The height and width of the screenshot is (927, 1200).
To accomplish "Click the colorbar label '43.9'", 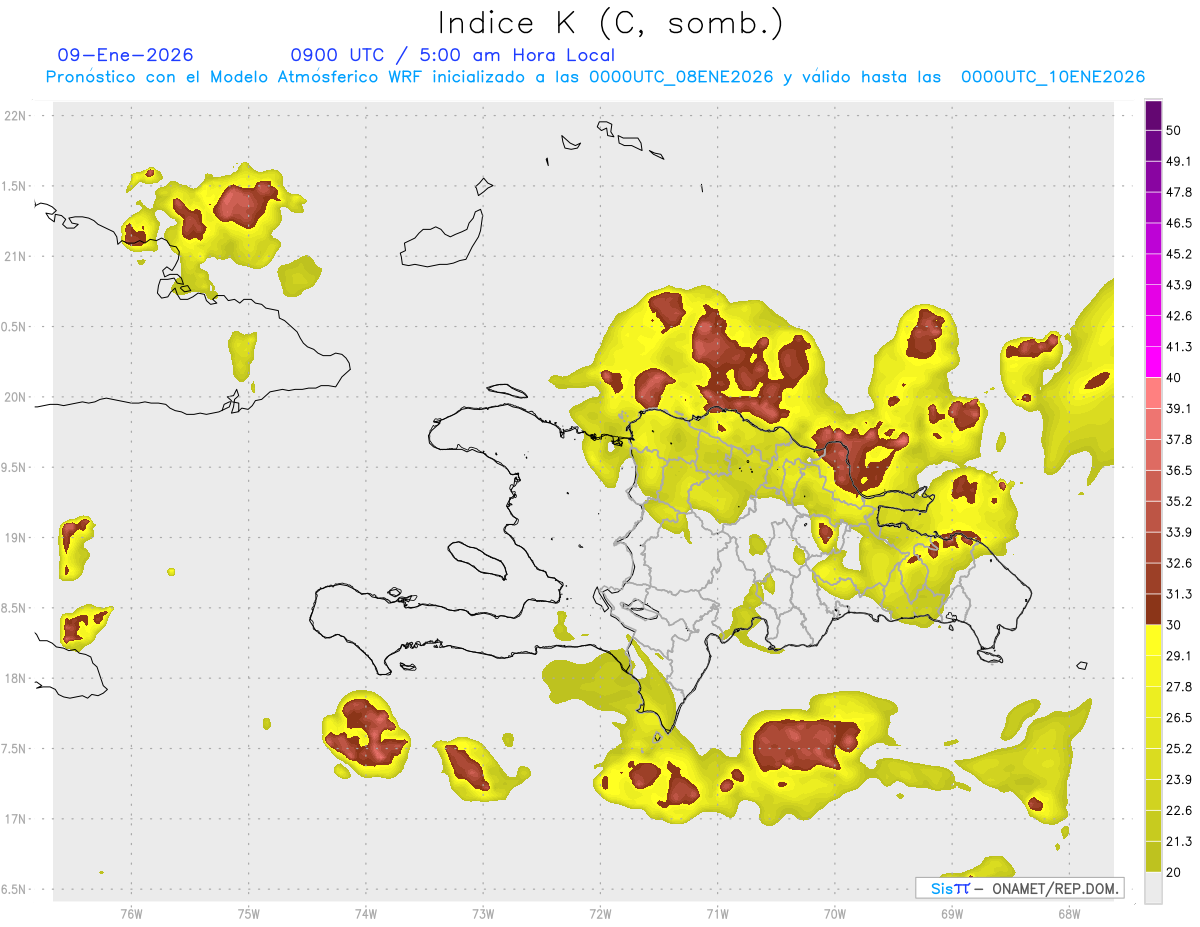I will click(x=1179, y=285).
